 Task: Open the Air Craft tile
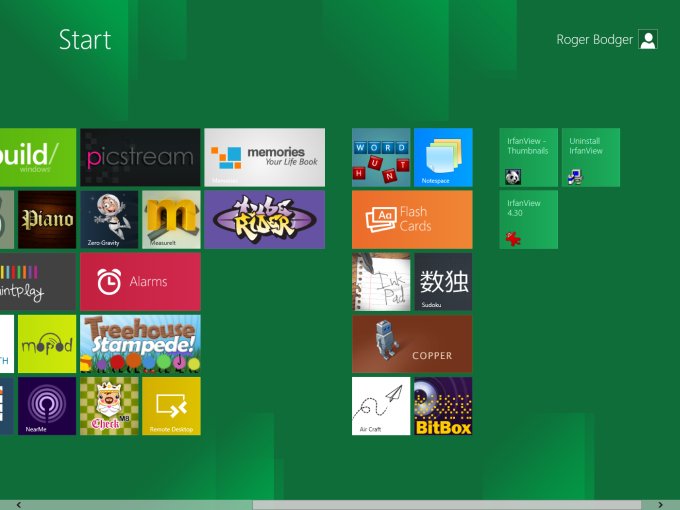tap(381, 406)
